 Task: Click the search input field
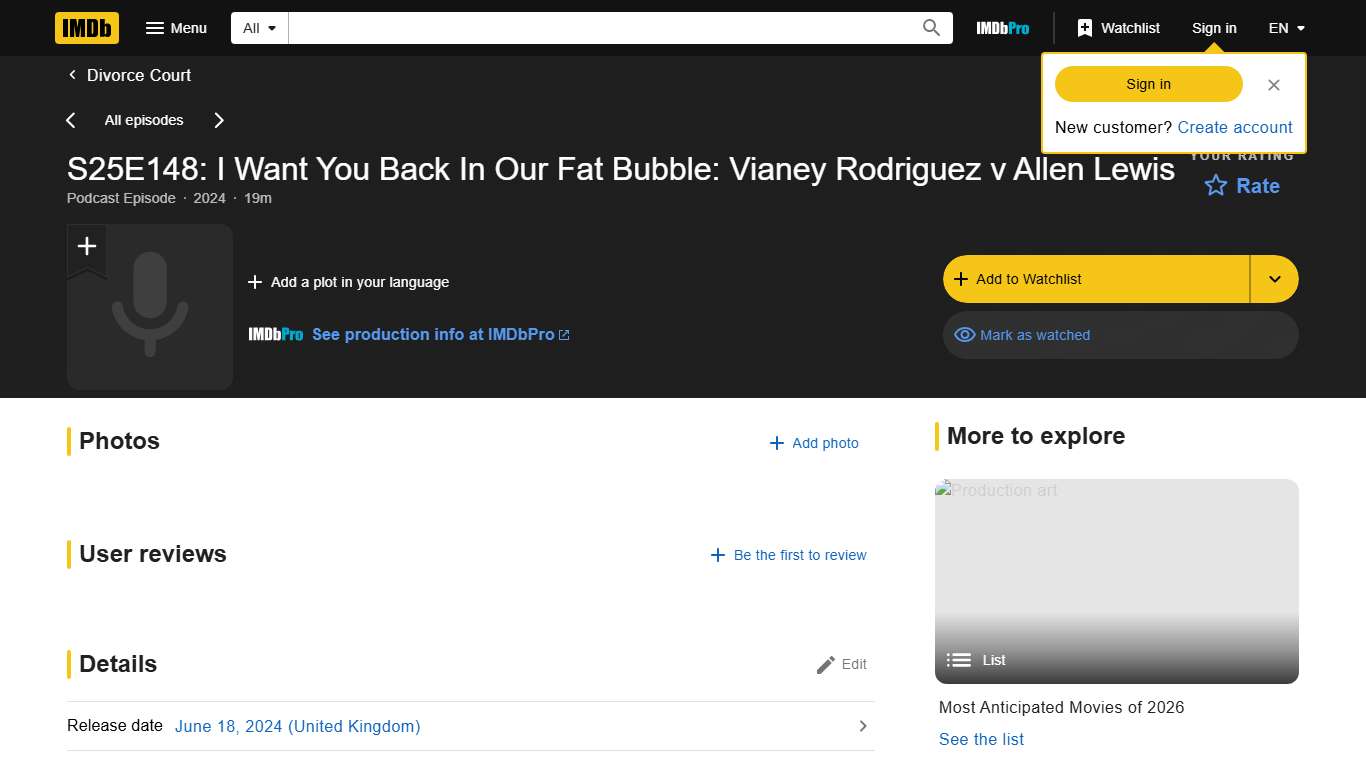[600, 28]
